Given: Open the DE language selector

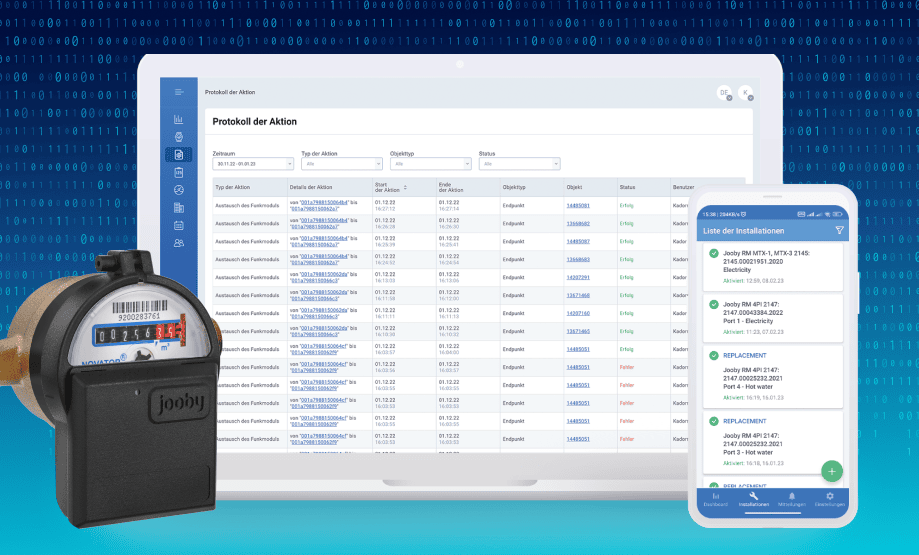Looking at the screenshot, I should 722,93.
